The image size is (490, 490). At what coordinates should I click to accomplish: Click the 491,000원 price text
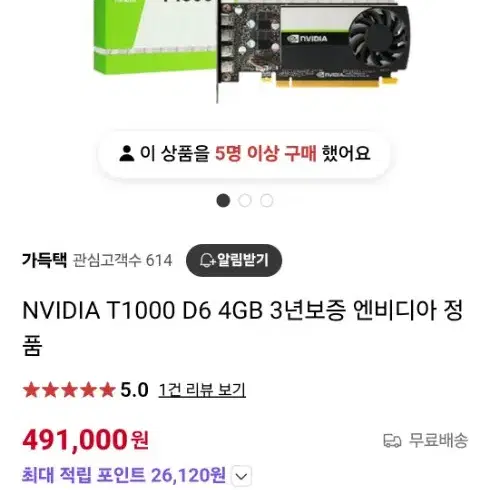[85, 440]
